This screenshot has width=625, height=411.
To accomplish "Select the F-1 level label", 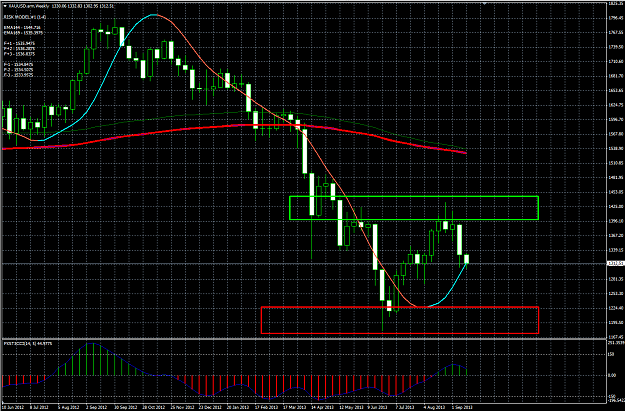I will click(x=18, y=64).
